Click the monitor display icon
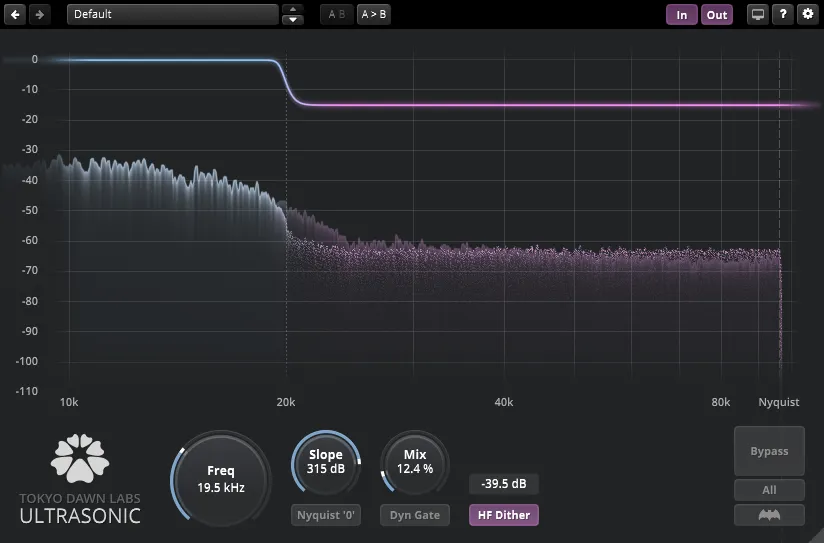The height and width of the screenshot is (543, 824). pyautogui.click(x=758, y=15)
